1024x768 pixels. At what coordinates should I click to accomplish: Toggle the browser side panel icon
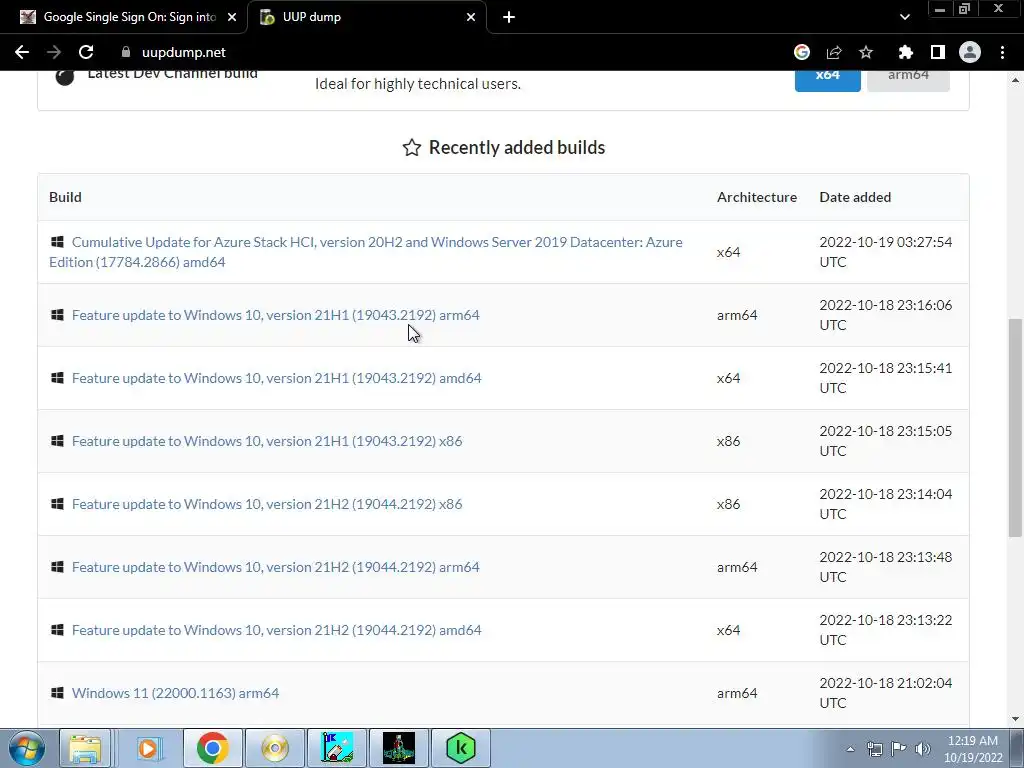[x=938, y=52]
